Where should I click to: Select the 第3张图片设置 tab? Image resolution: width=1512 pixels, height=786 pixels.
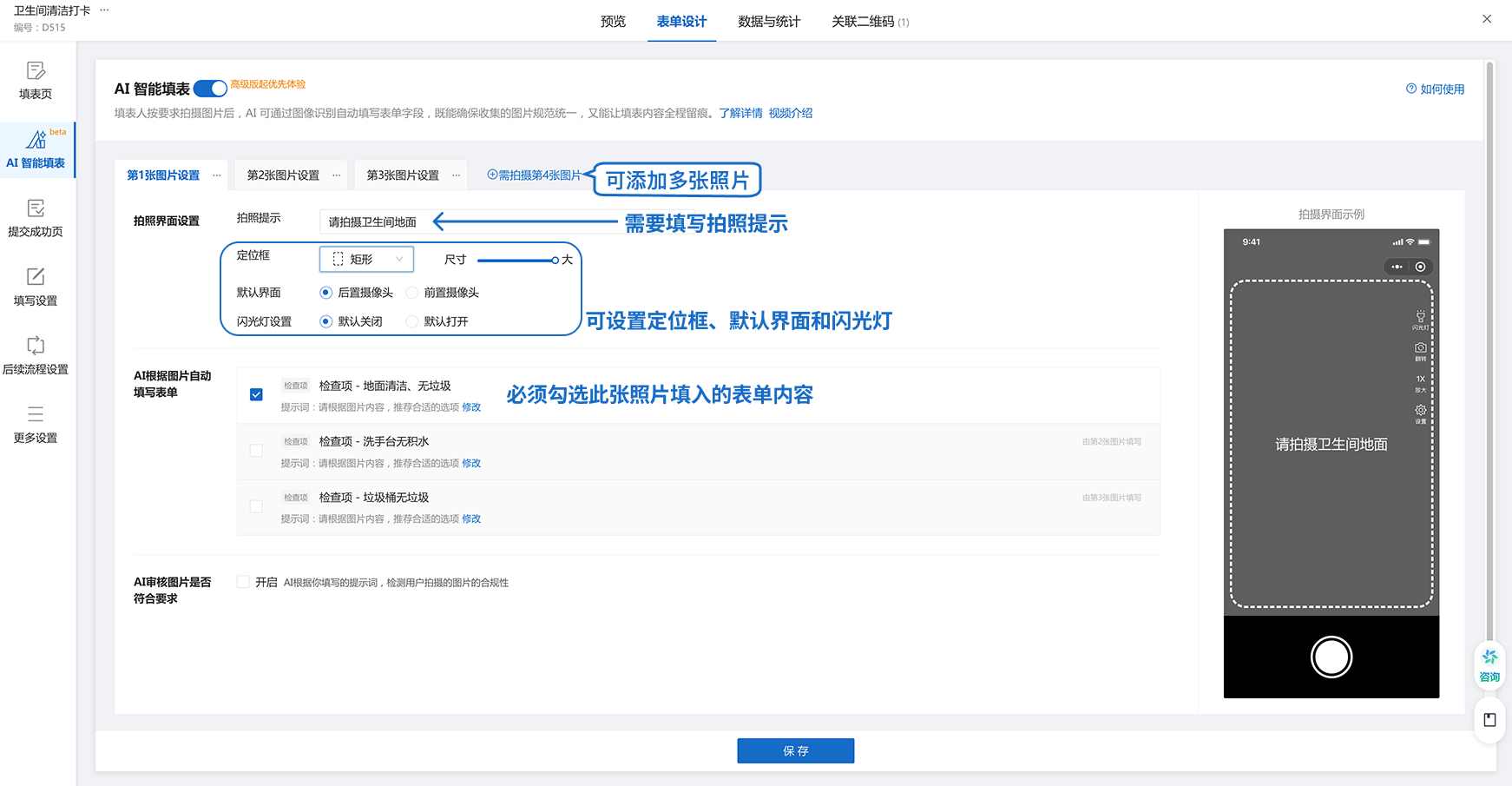point(403,175)
